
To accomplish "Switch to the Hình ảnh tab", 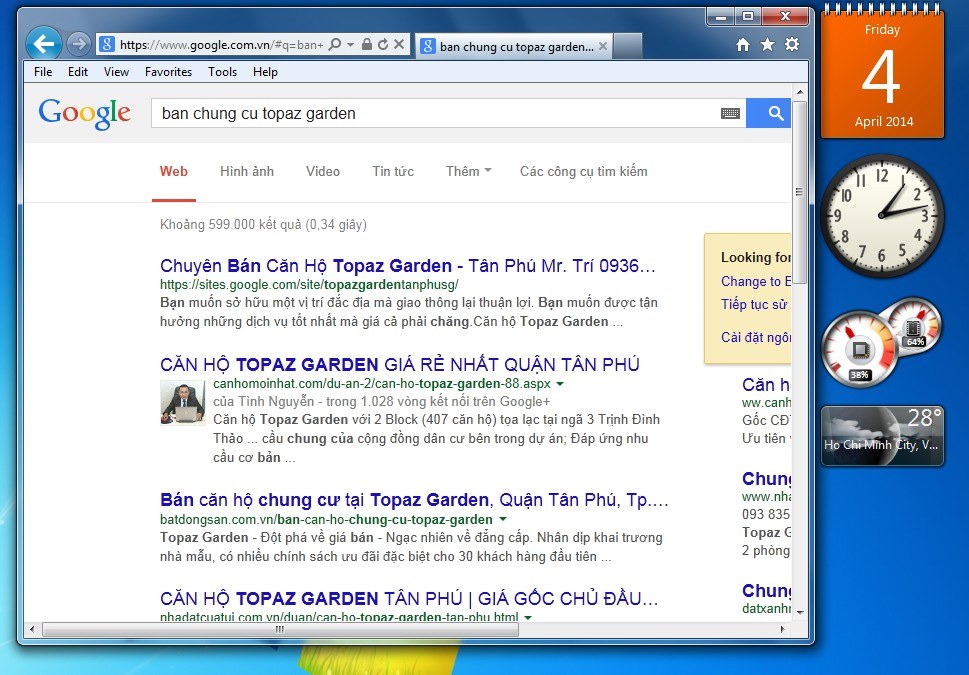I will [247, 172].
